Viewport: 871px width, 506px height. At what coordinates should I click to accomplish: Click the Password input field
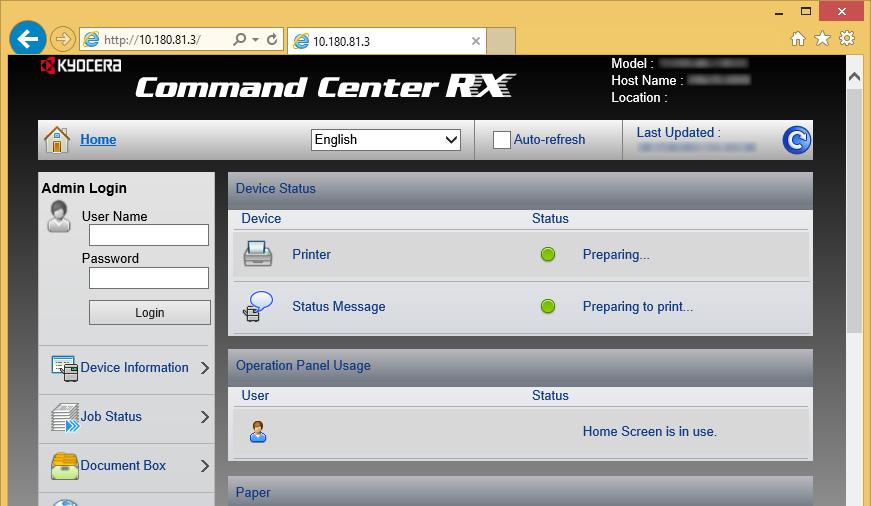(x=149, y=278)
